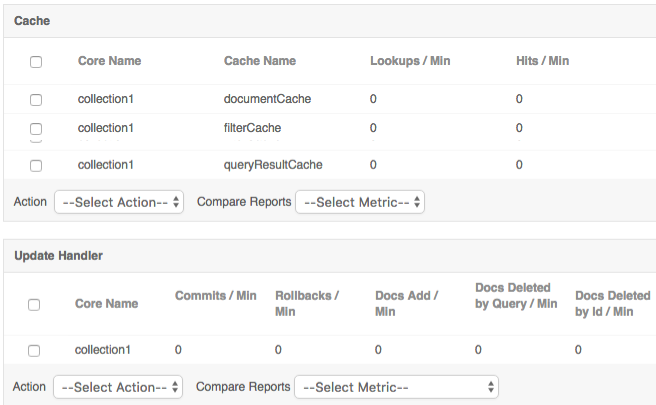
Task: Open the Cache Compare Reports metric dropdown
Action: 361,202
